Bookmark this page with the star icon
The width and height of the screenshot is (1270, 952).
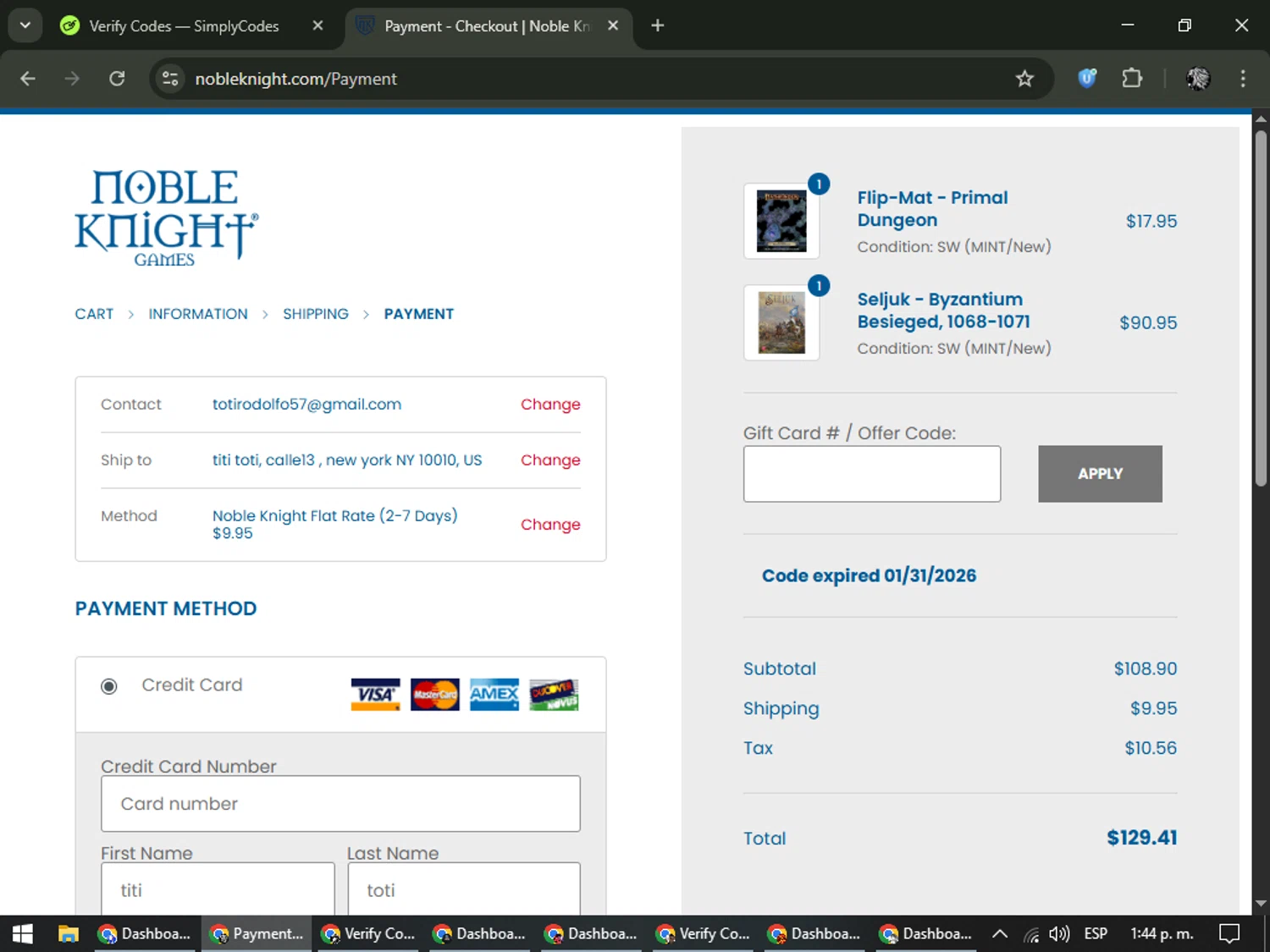tap(1024, 79)
